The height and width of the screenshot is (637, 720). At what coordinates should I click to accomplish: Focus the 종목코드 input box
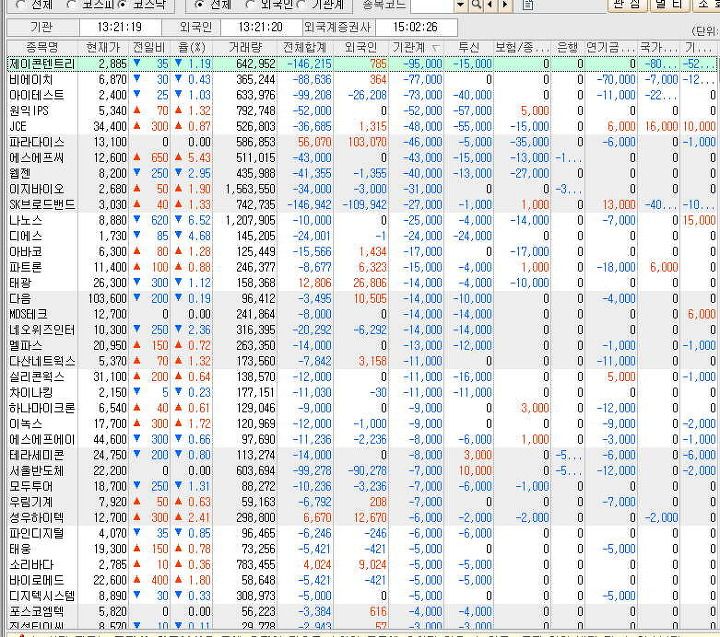click(432, 5)
